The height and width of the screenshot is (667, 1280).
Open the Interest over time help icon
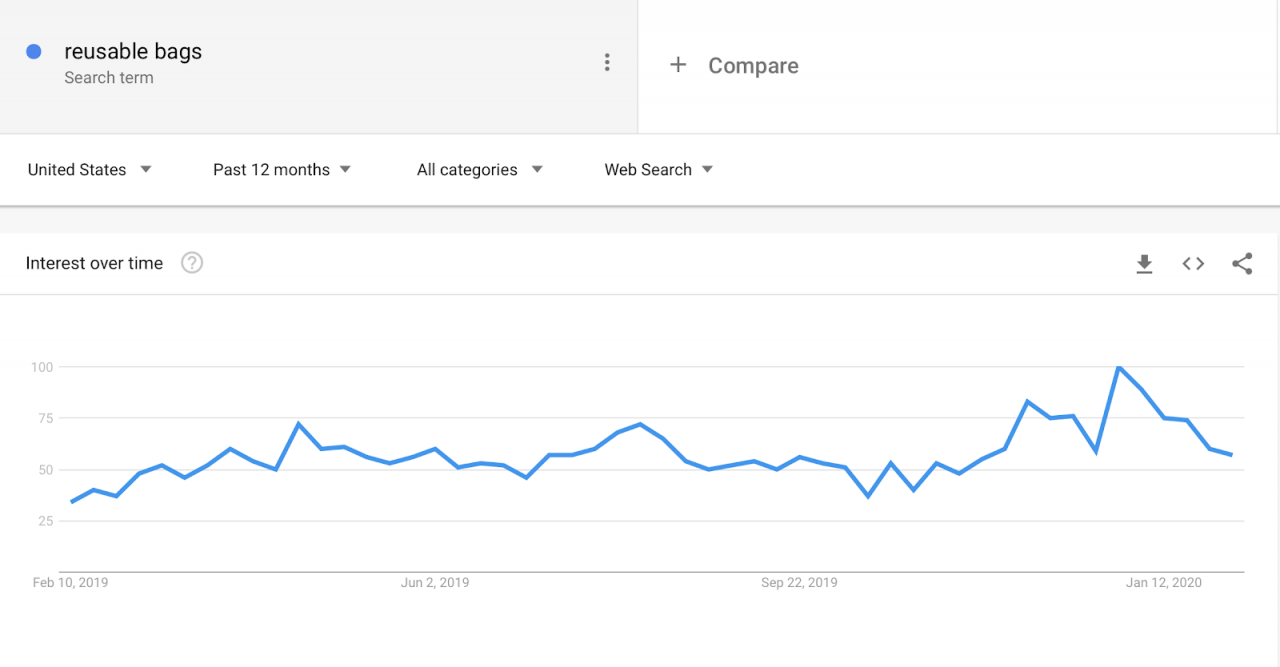[192, 263]
